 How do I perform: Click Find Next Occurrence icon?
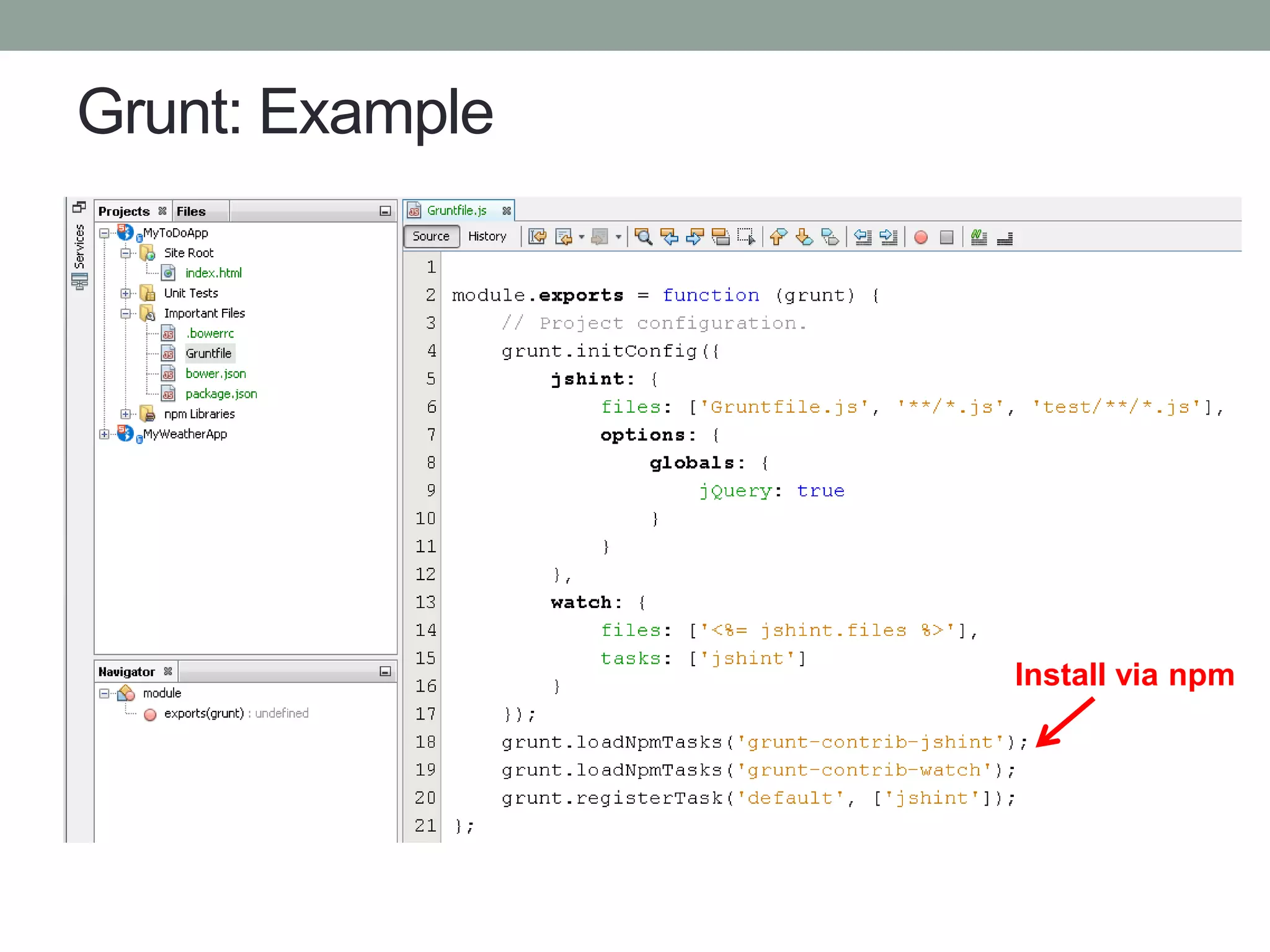coord(695,237)
